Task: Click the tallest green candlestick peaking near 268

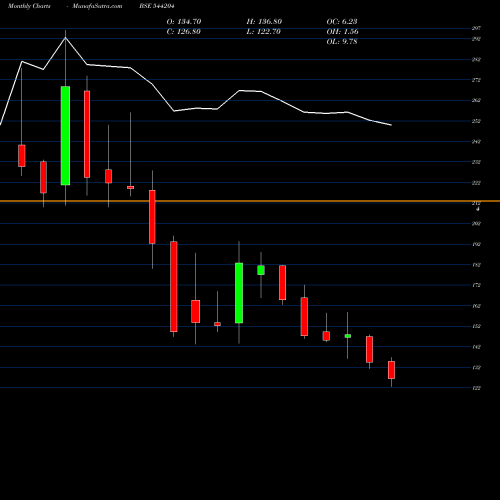Action: point(65,136)
